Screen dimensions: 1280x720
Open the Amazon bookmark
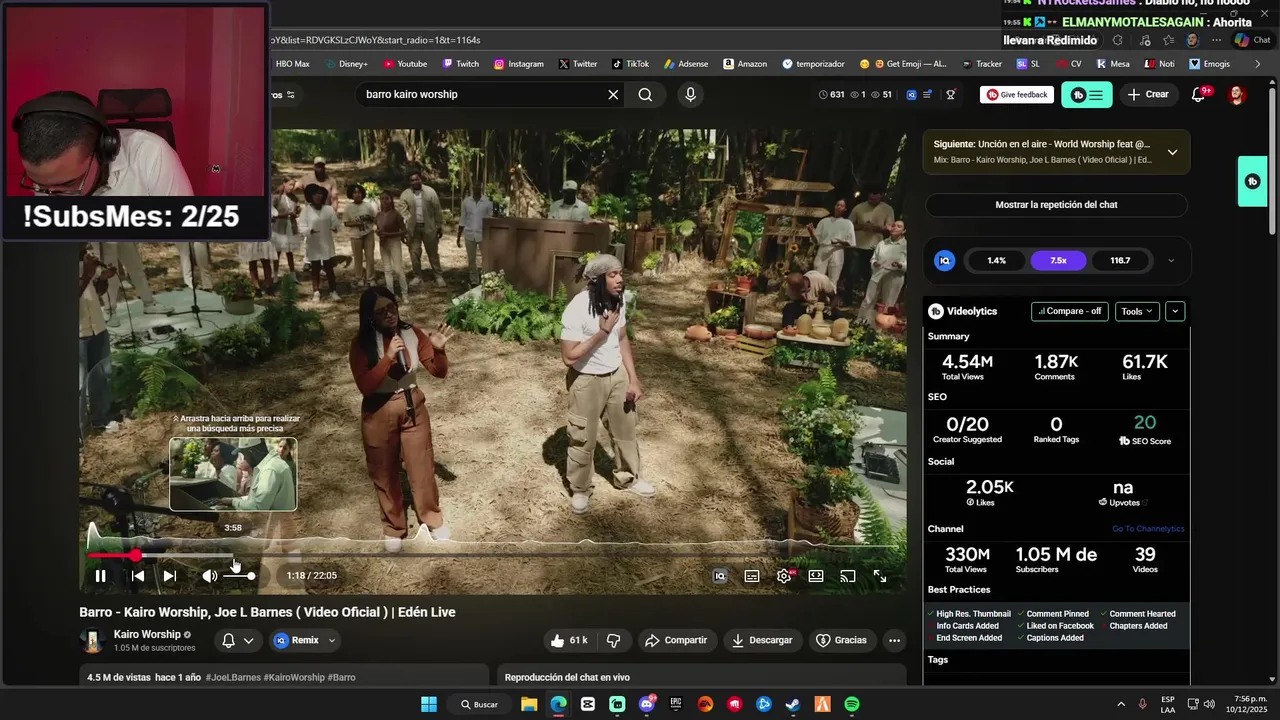click(745, 64)
